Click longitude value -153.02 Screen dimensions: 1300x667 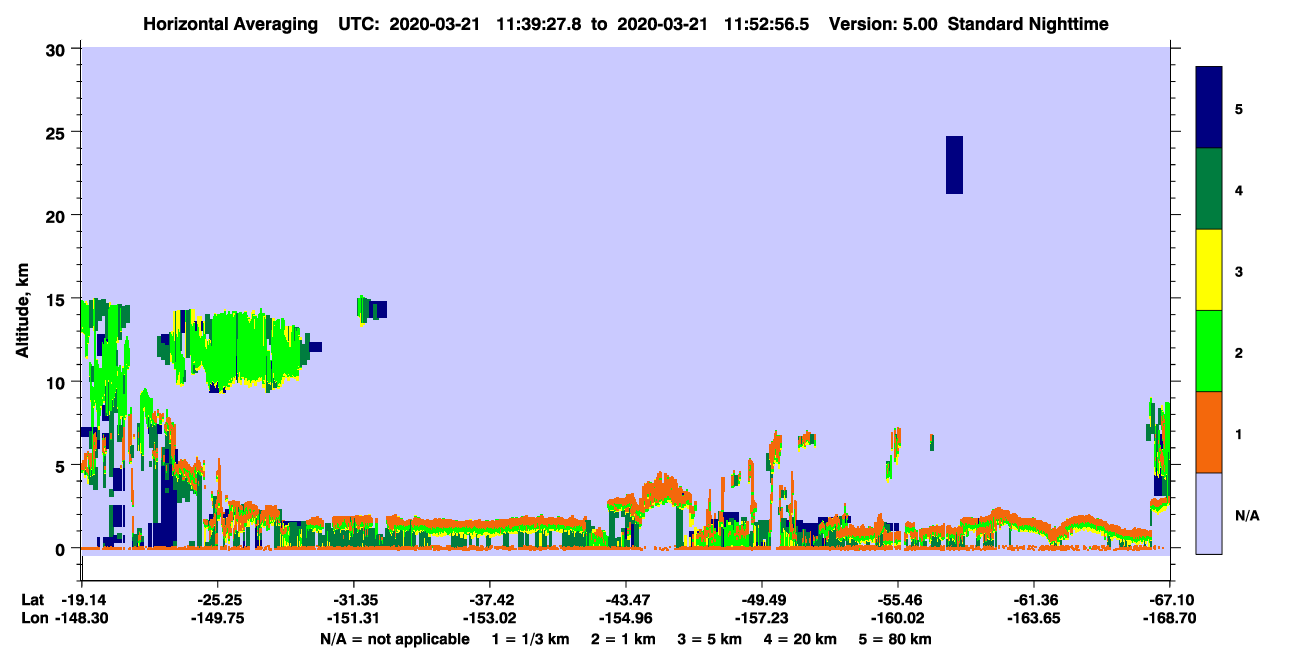pos(490,618)
